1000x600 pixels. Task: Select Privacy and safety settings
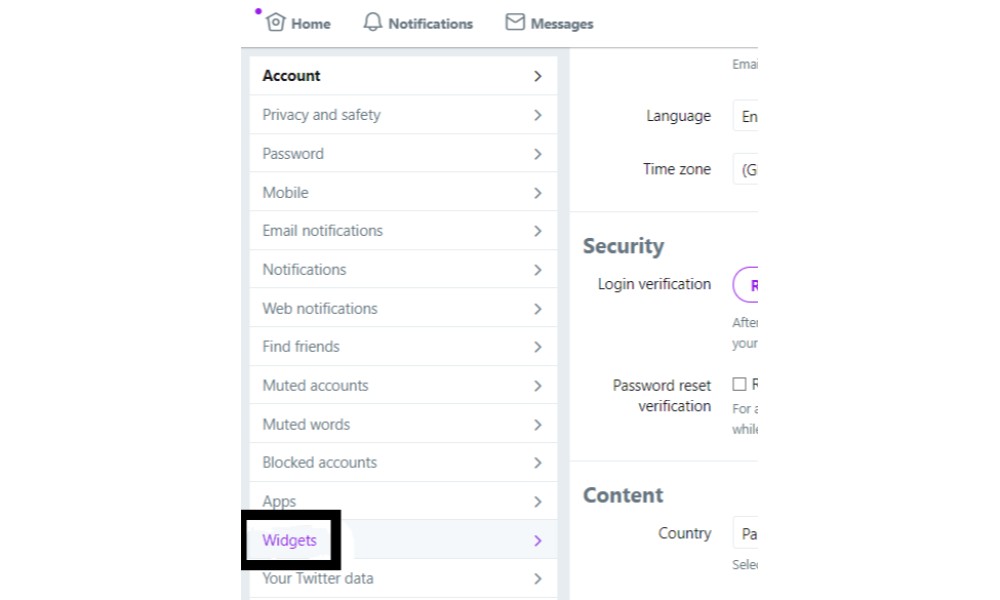click(403, 115)
